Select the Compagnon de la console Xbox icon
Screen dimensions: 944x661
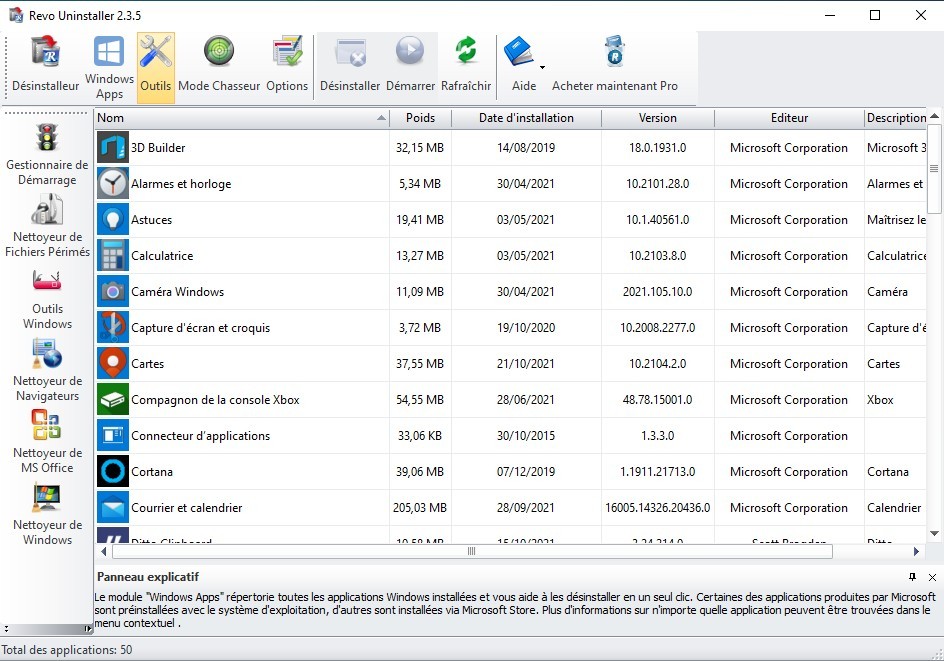[x=113, y=400]
